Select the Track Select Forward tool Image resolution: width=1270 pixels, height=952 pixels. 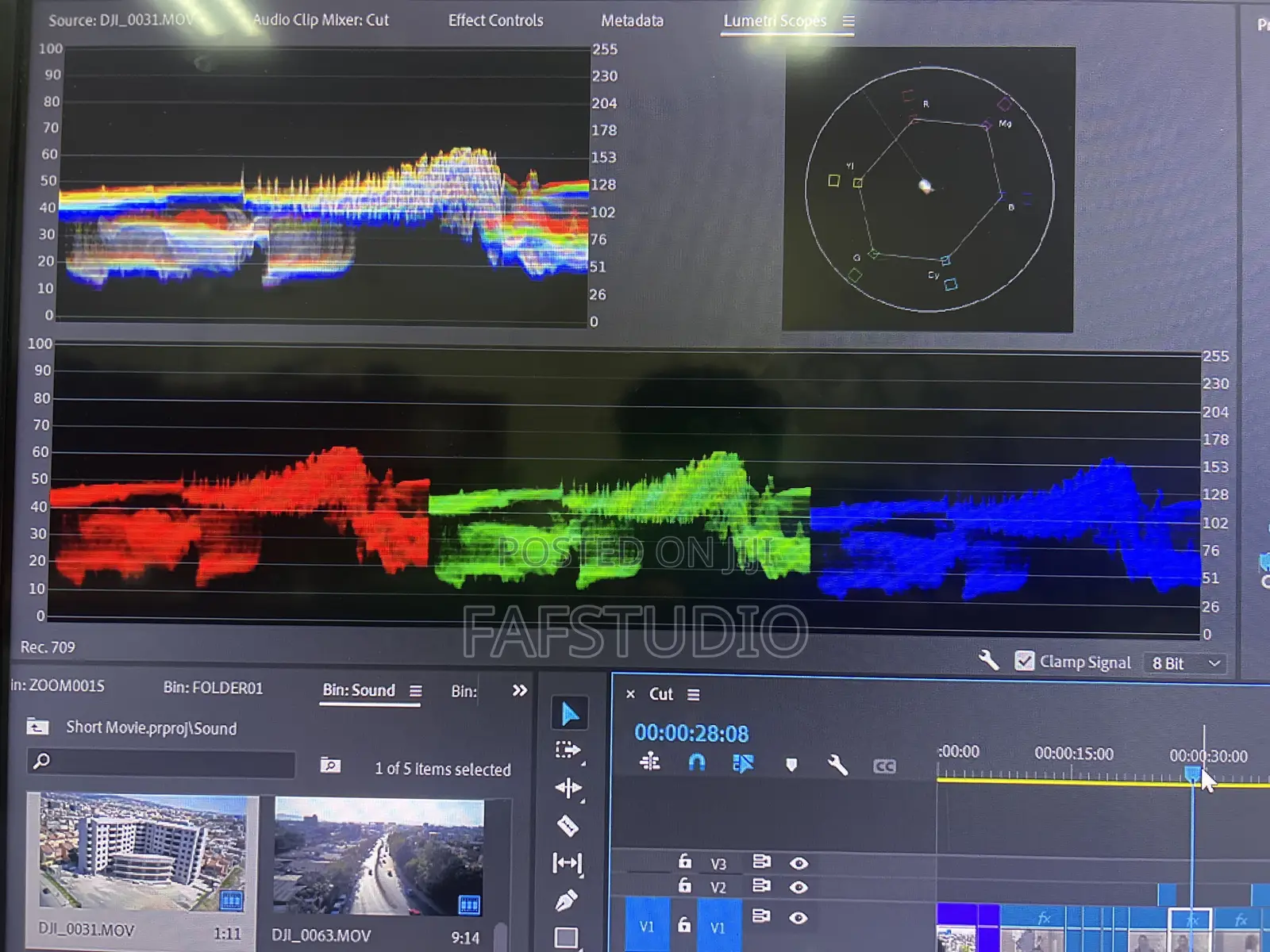(x=568, y=750)
